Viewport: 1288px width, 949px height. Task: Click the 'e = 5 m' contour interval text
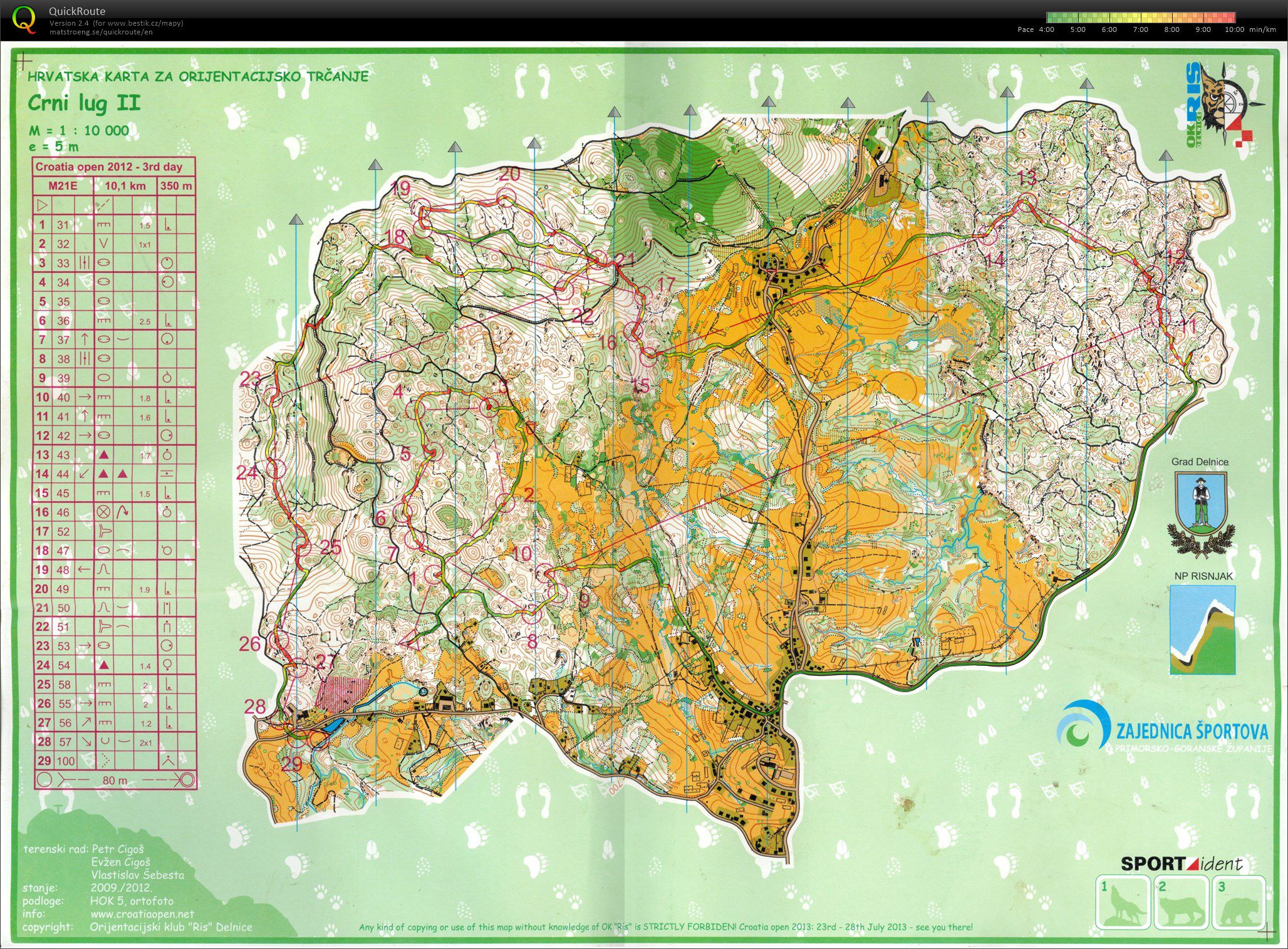54,147
